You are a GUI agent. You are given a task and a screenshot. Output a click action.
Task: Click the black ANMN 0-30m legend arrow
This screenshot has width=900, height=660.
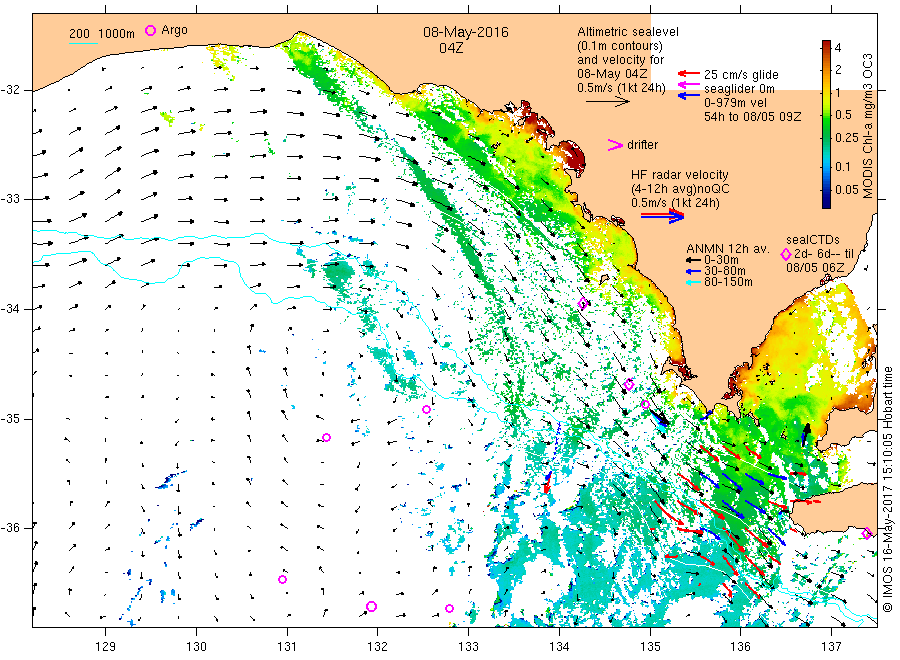tap(695, 260)
